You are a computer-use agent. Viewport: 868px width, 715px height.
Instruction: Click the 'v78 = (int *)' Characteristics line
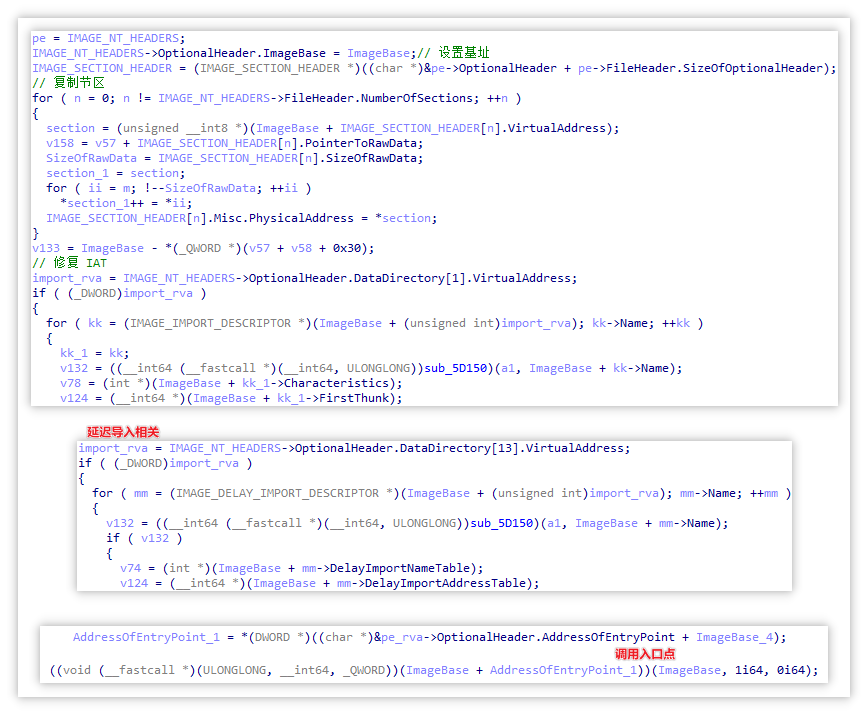231,383
